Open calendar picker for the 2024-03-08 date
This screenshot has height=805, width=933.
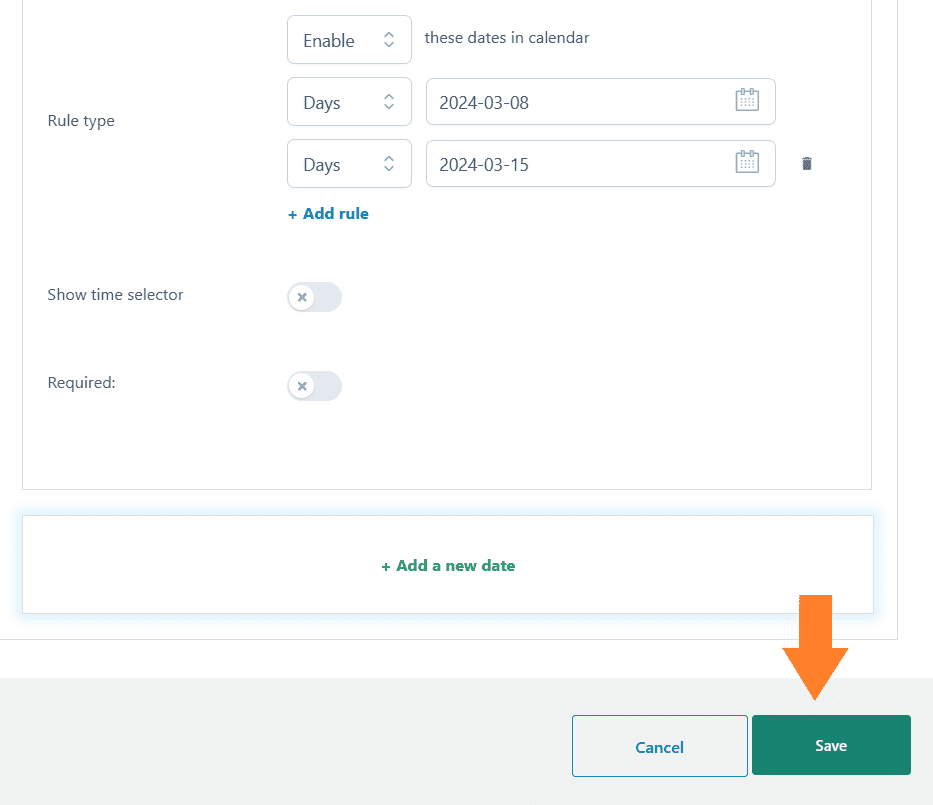(747, 100)
